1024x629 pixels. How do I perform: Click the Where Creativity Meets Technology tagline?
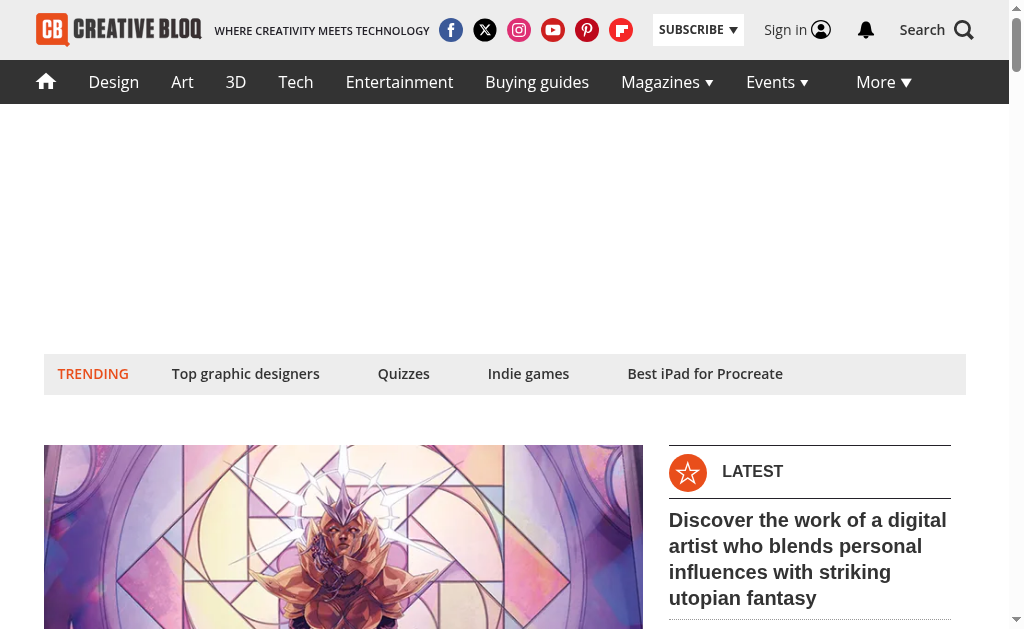pos(322,31)
